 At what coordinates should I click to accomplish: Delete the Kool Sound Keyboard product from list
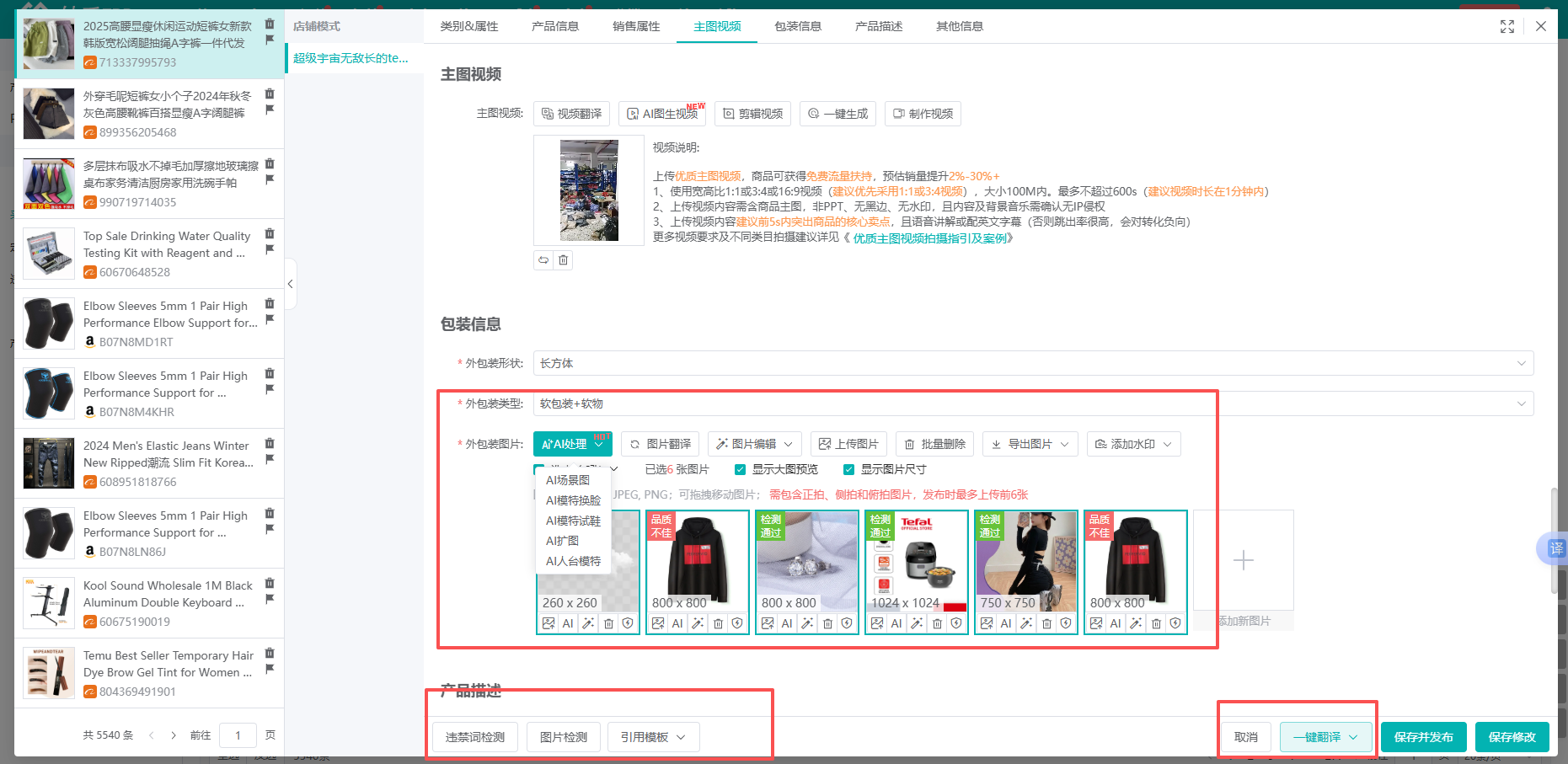(x=270, y=583)
